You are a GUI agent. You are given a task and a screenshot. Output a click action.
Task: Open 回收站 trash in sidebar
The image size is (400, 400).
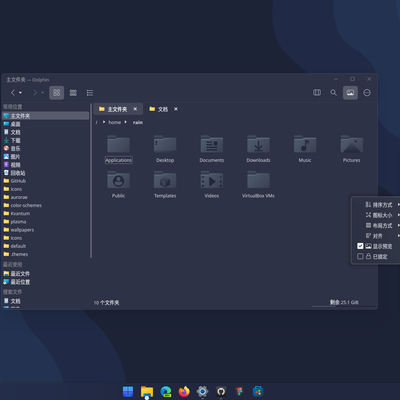click(x=46, y=173)
